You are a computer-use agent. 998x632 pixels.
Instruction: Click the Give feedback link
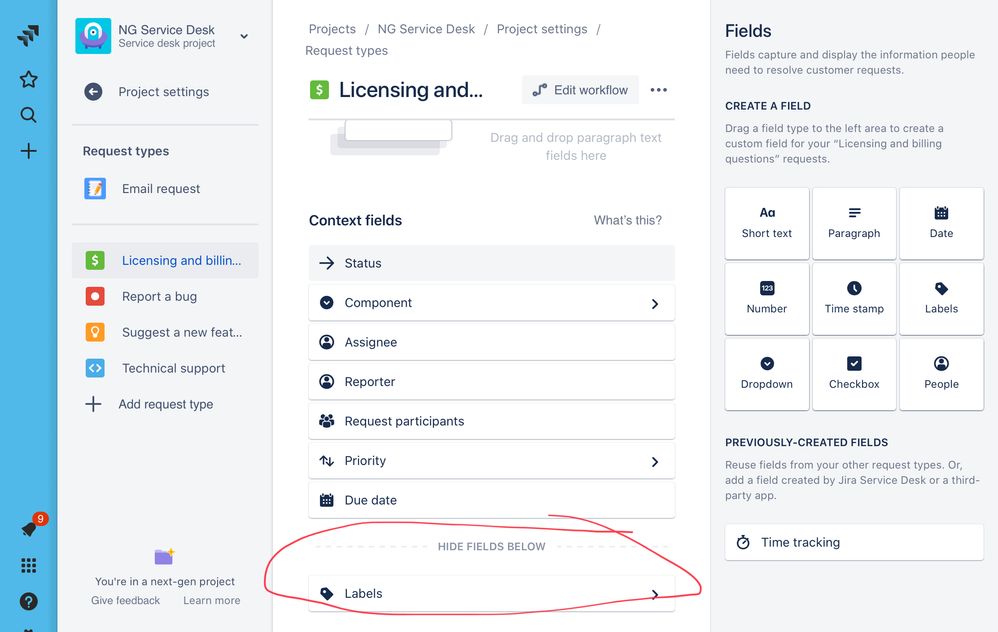(x=125, y=600)
